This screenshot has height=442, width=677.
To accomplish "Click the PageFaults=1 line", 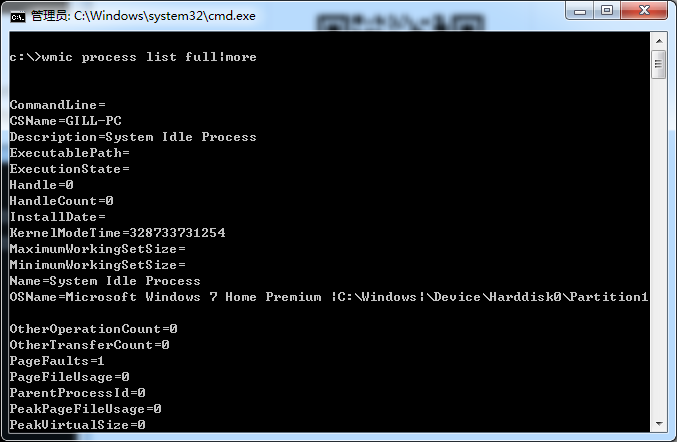I will (57, 361).
